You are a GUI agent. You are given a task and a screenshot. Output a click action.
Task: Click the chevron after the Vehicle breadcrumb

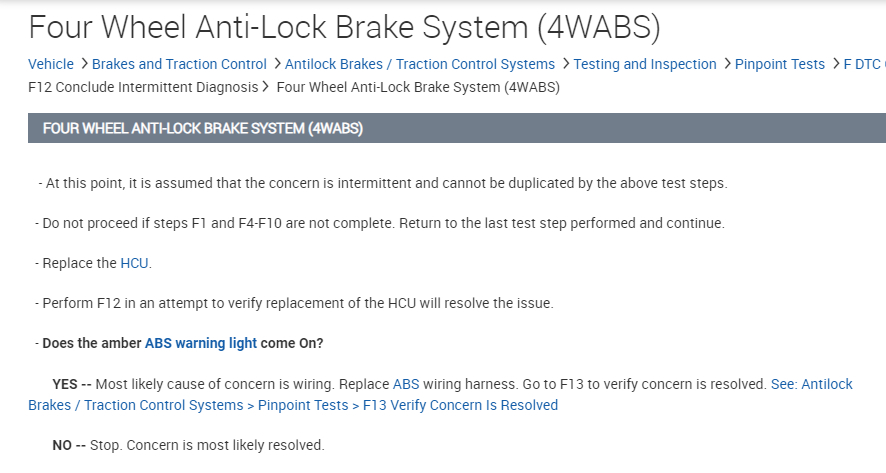84,64
